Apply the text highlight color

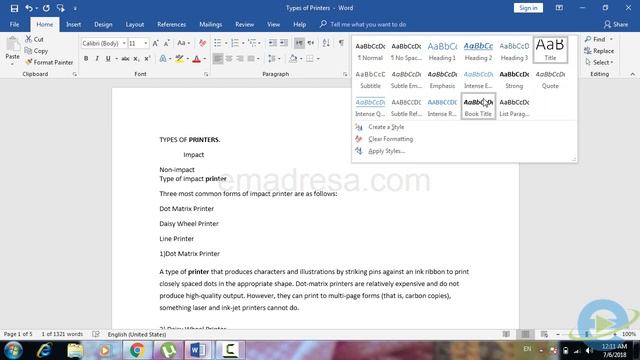pos(180,59)
